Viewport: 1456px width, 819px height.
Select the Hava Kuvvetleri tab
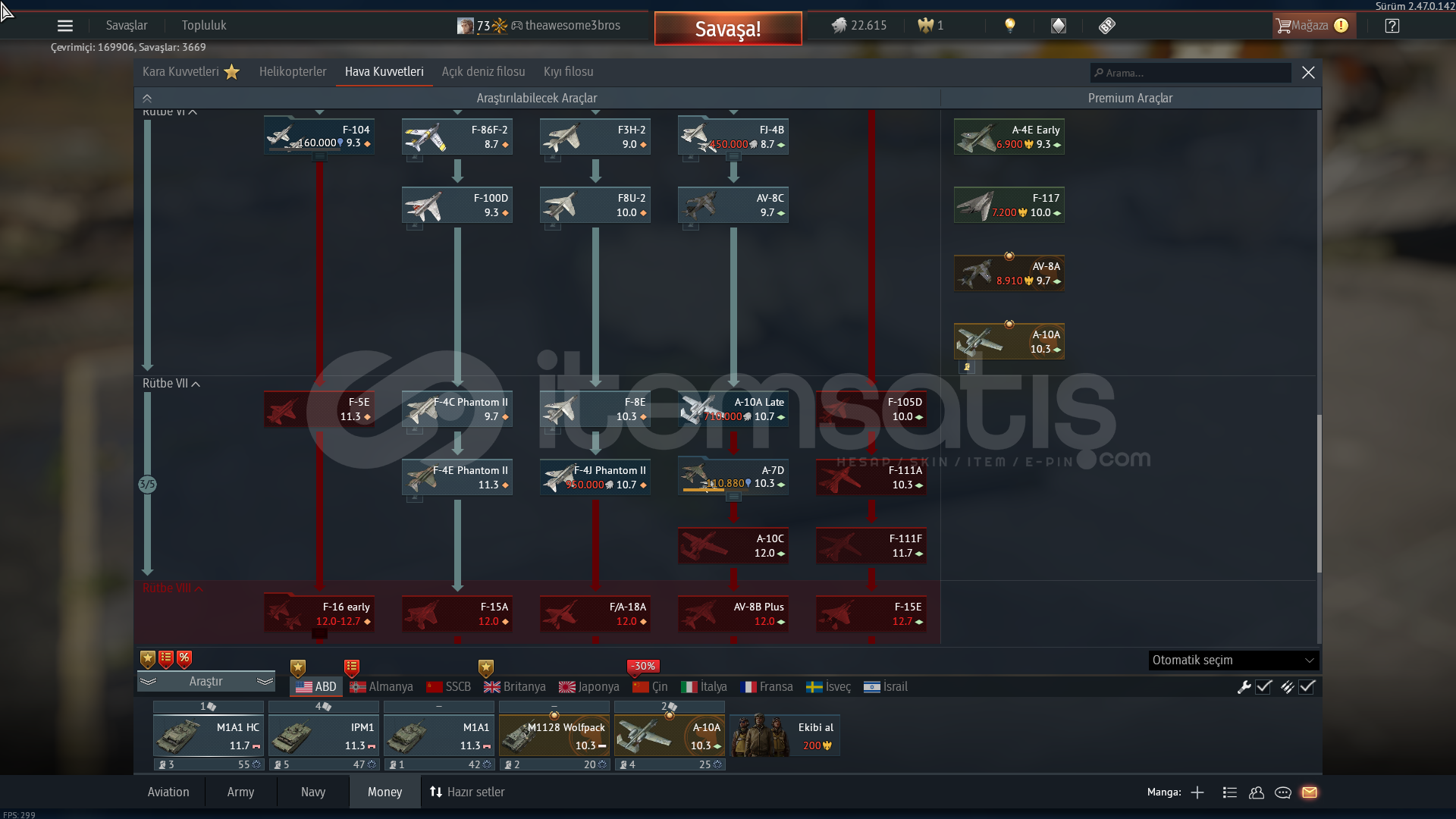384,72
